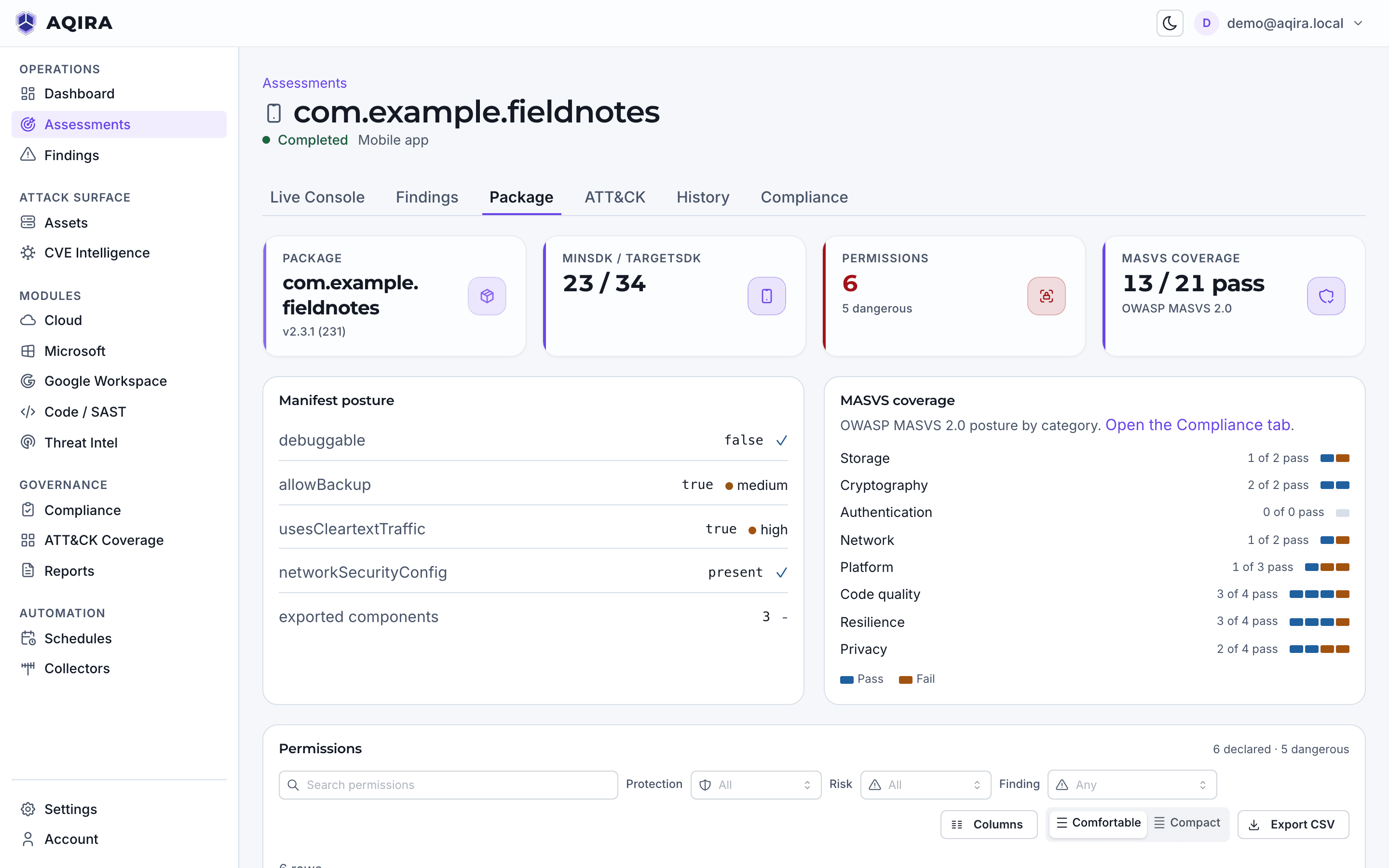Switch to the ATT&CK tab

[615, 197]
